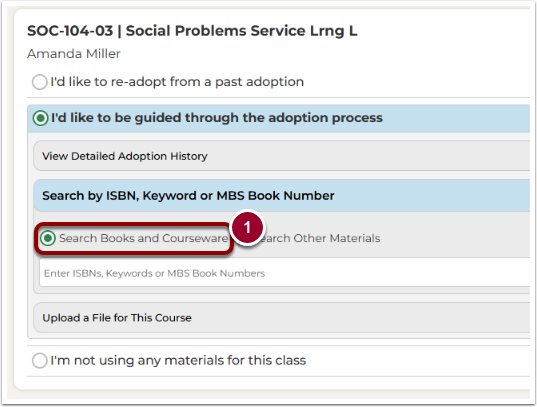537x407 pixels.
Task: Click the Social Problems Service Lrng L title text
Action: (x=241, y=31)
